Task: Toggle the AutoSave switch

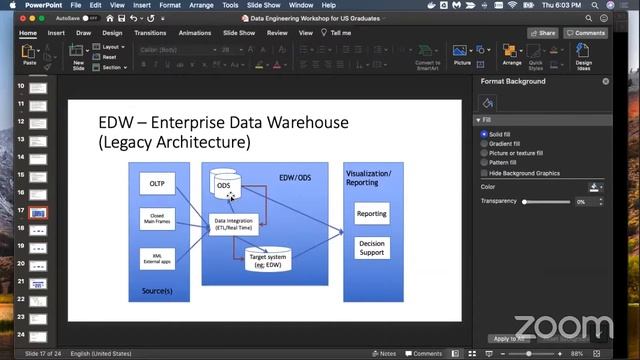Action: pyautogui.click(x=90, y=18)
